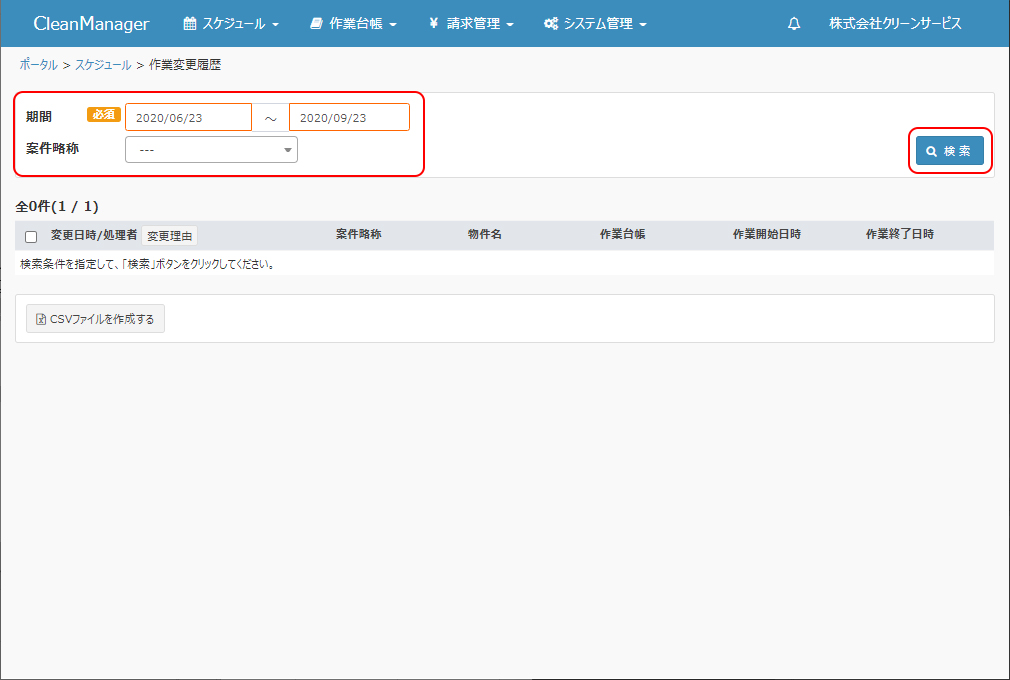Click the 作業開始日時 column header
This screenshot has width=1010, height=680.
[x=766, y=234]
